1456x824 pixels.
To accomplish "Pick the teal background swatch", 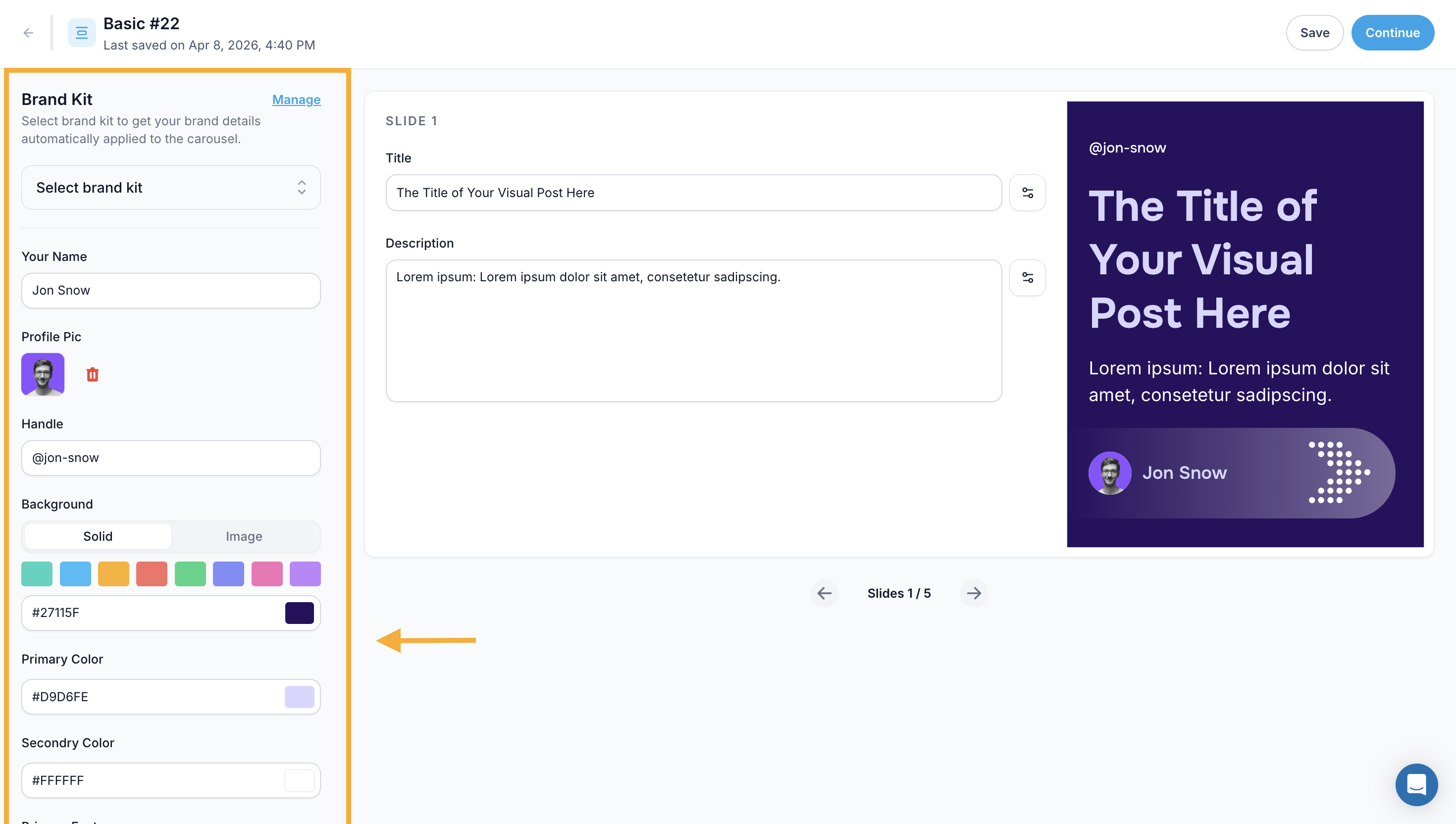I will click(x=37, y=573).
